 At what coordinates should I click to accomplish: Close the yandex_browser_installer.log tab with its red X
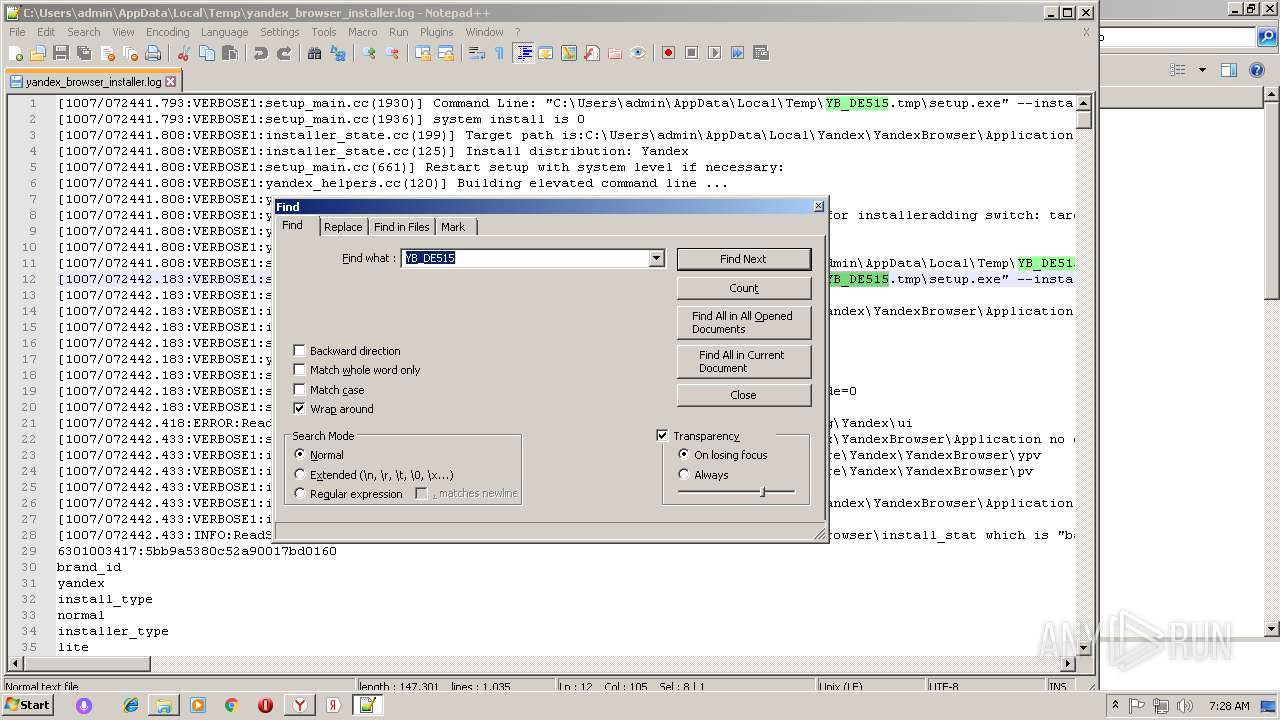(171, 82)
